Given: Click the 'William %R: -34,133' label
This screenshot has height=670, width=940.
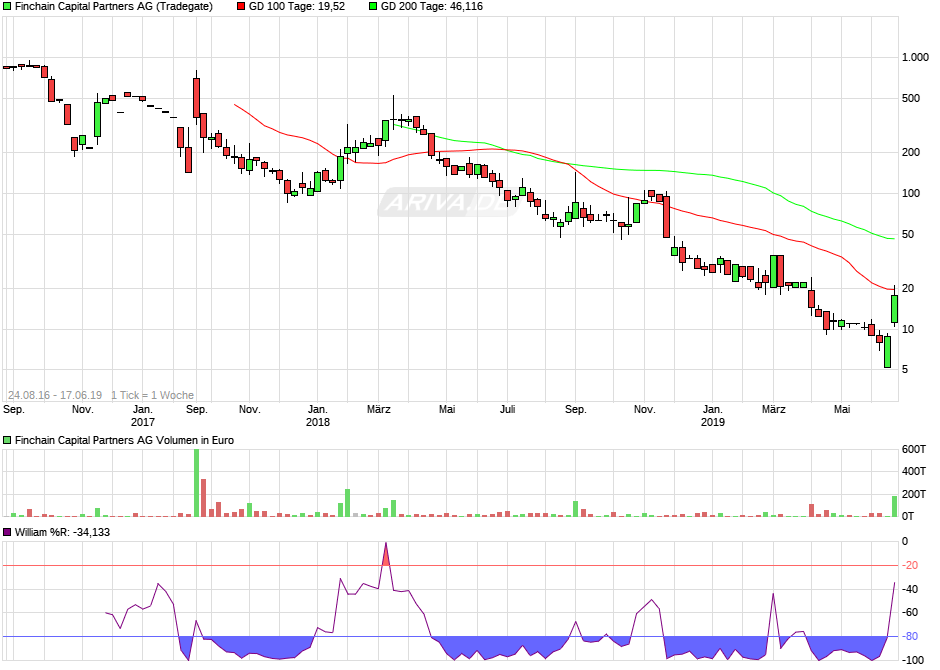Looking at the screenshot, I should click(62, 532).
